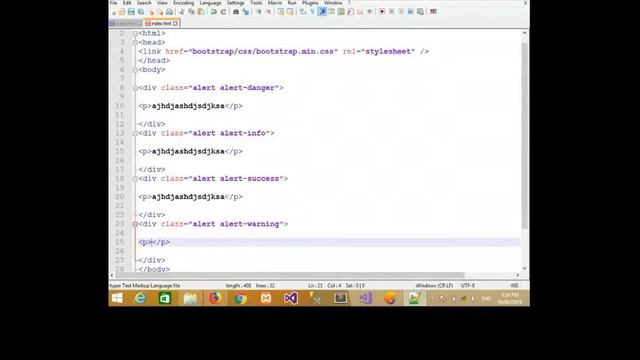This screenshot has width=640, height=360.
Task: Click the Stop Recording macro icon
Action: coord(391,12)
